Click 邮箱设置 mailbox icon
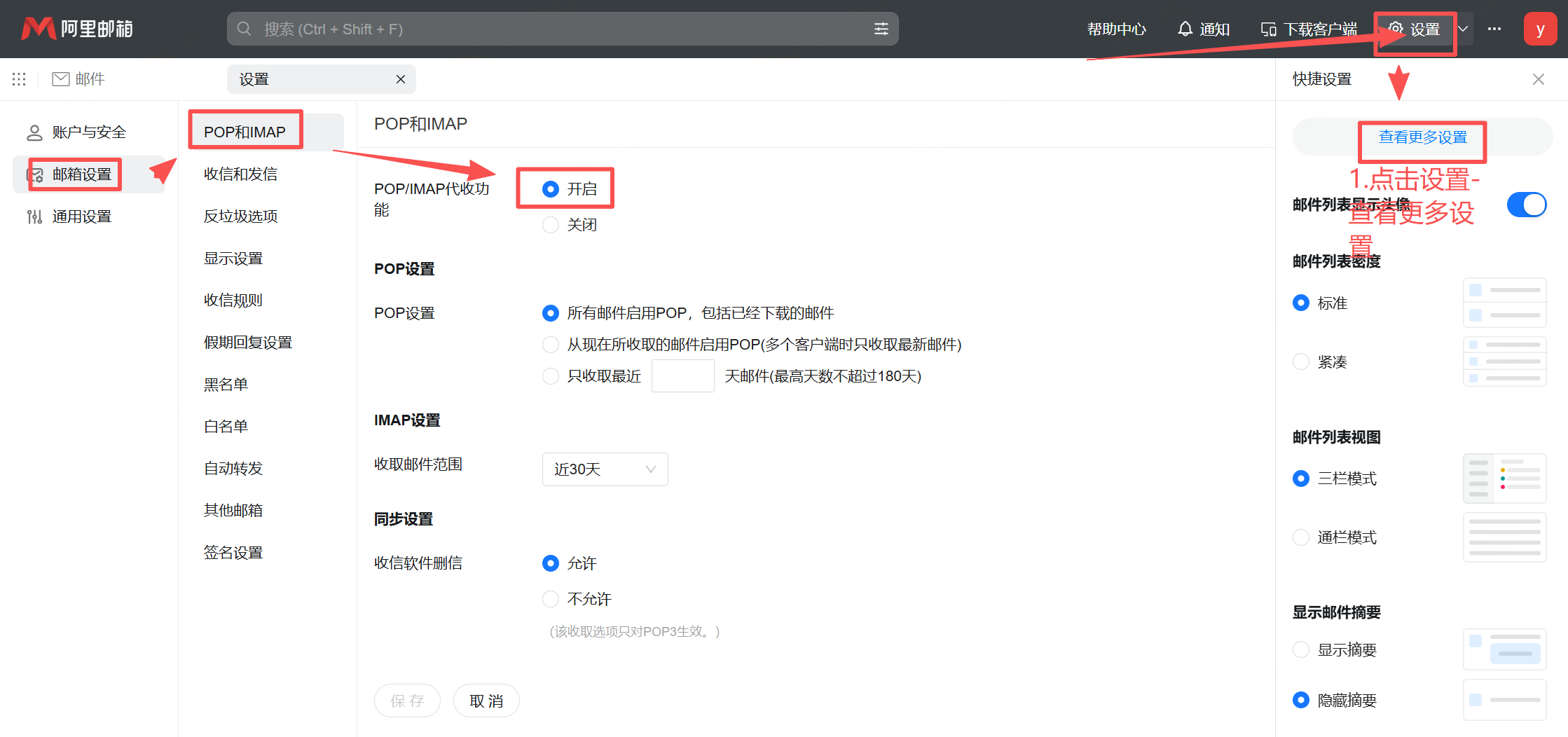The height and width of the screenshot is (737, 1568). (x=36, y=175)
